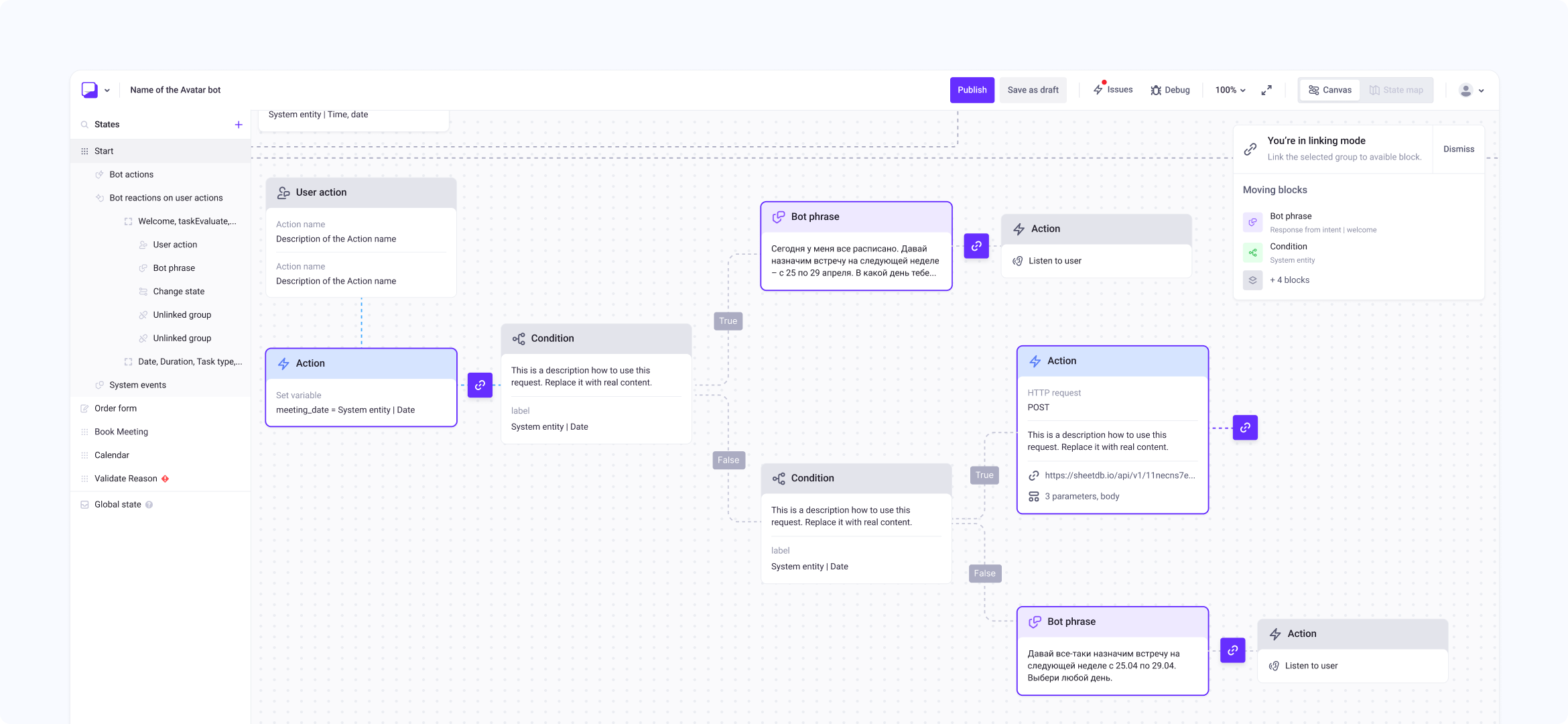This screenshot has width=1568, height=724.
Task: Click link icon next to Set variable Action block
Action: [480, 385]
